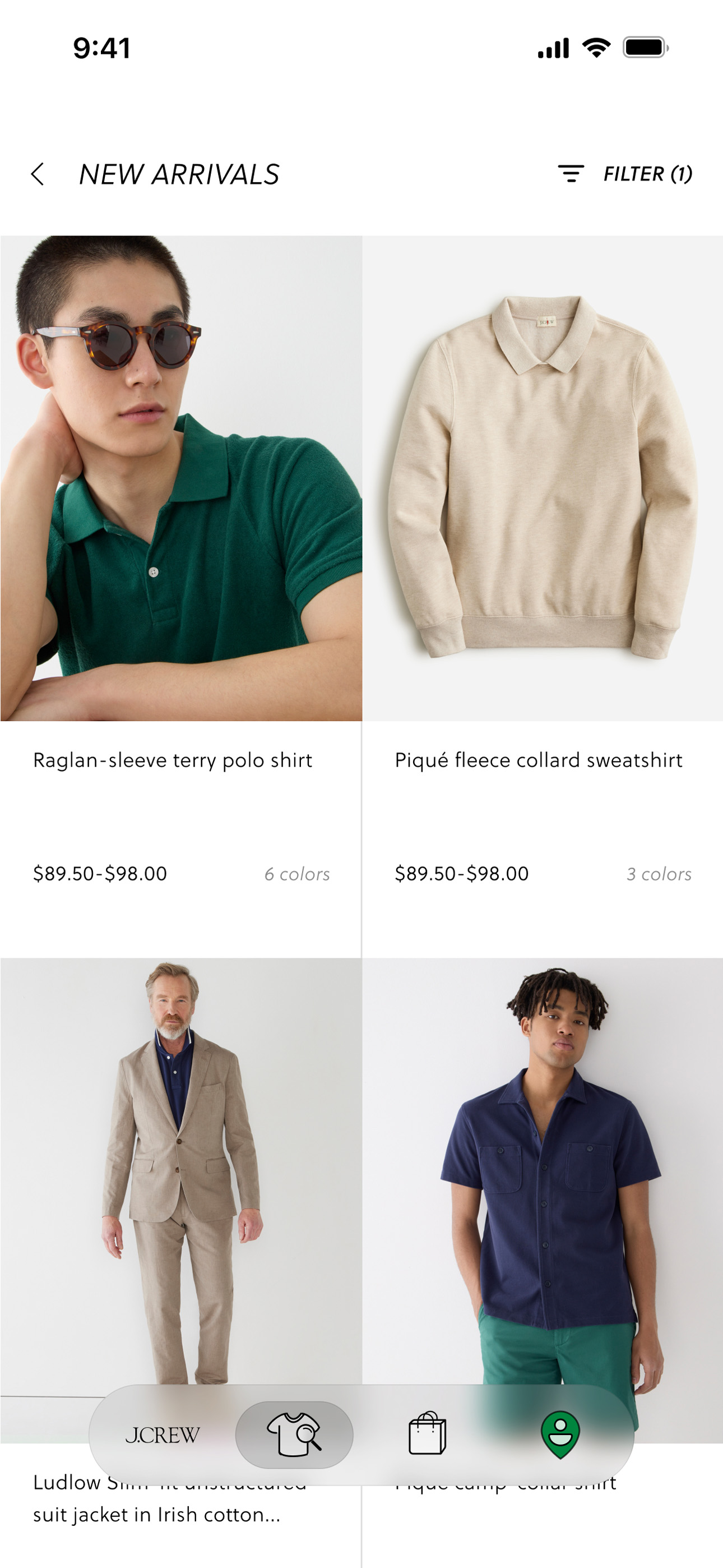Select the shirt search tab icon

pos(294,1435)
